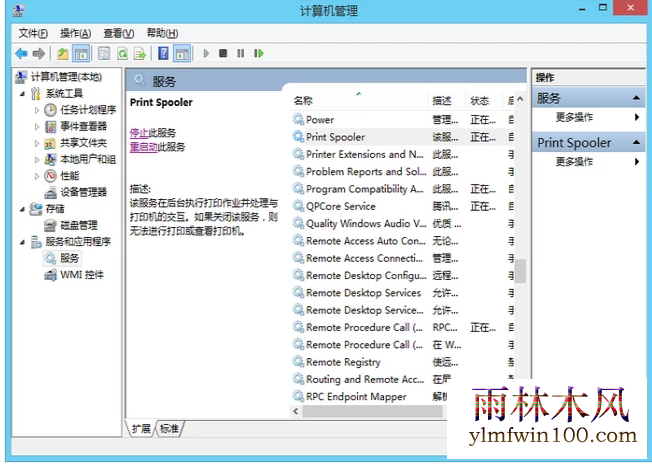652x464 pixels.
Task: Click the green Refresh toolbar icon
Action: point(122,53)
